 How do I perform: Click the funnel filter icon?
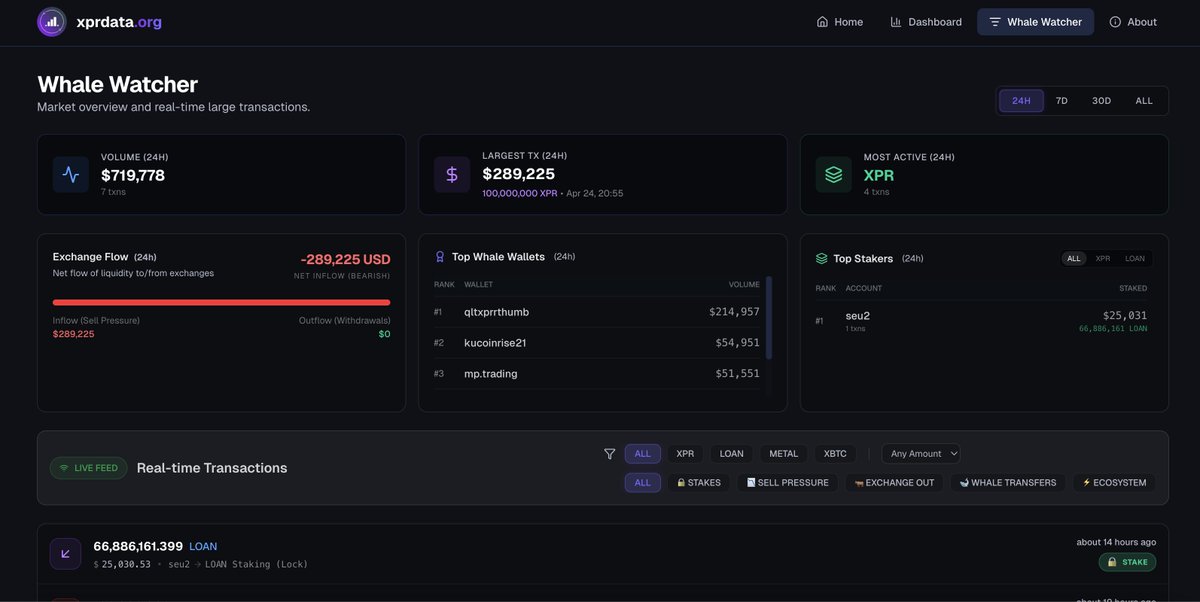click(x=610, y=454)
